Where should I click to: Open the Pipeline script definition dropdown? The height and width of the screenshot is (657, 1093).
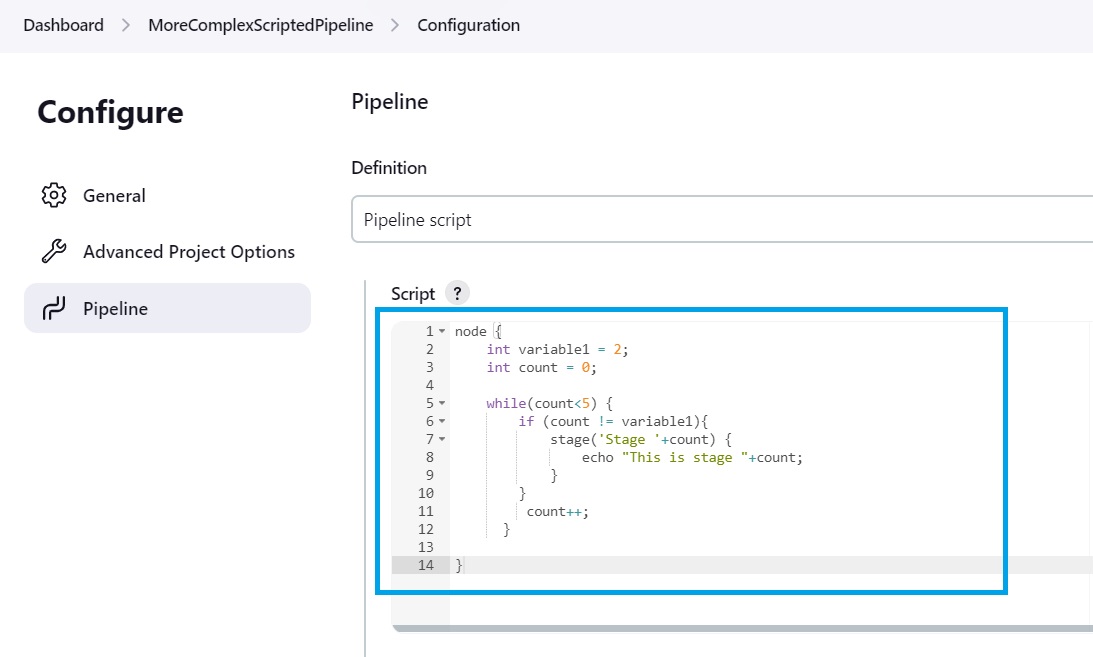tap(722, 219)
